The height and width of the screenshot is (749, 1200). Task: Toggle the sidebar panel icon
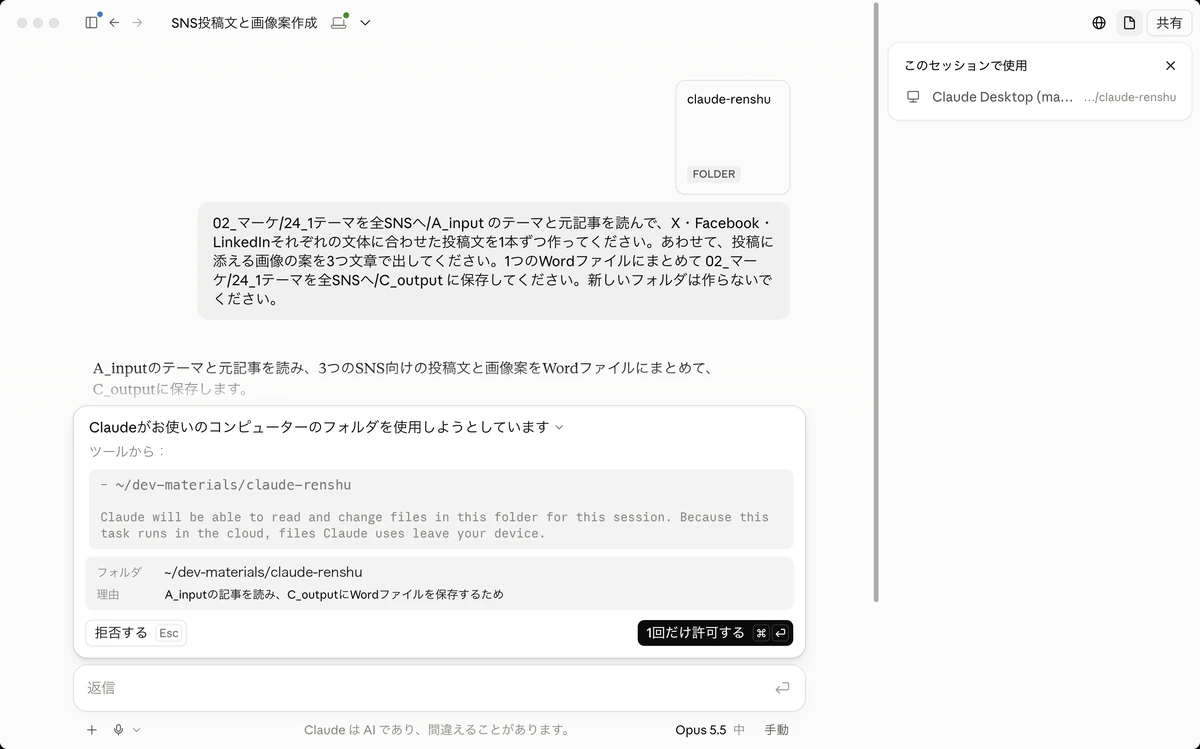click(92, 22)
